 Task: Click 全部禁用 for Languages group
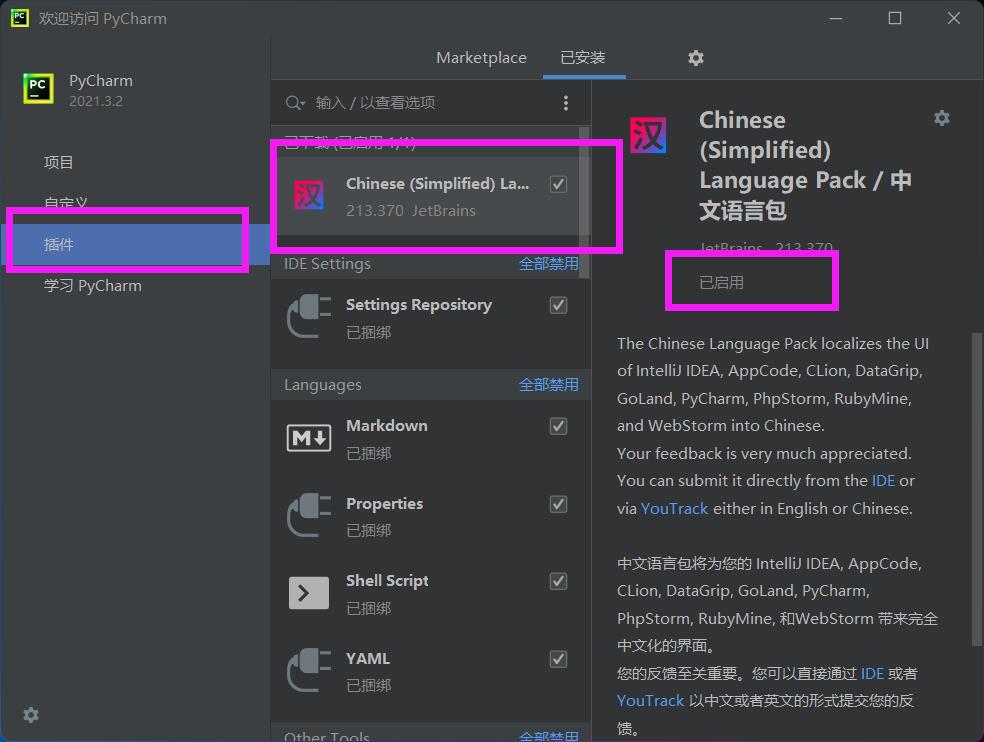click(x=548, y=385)
